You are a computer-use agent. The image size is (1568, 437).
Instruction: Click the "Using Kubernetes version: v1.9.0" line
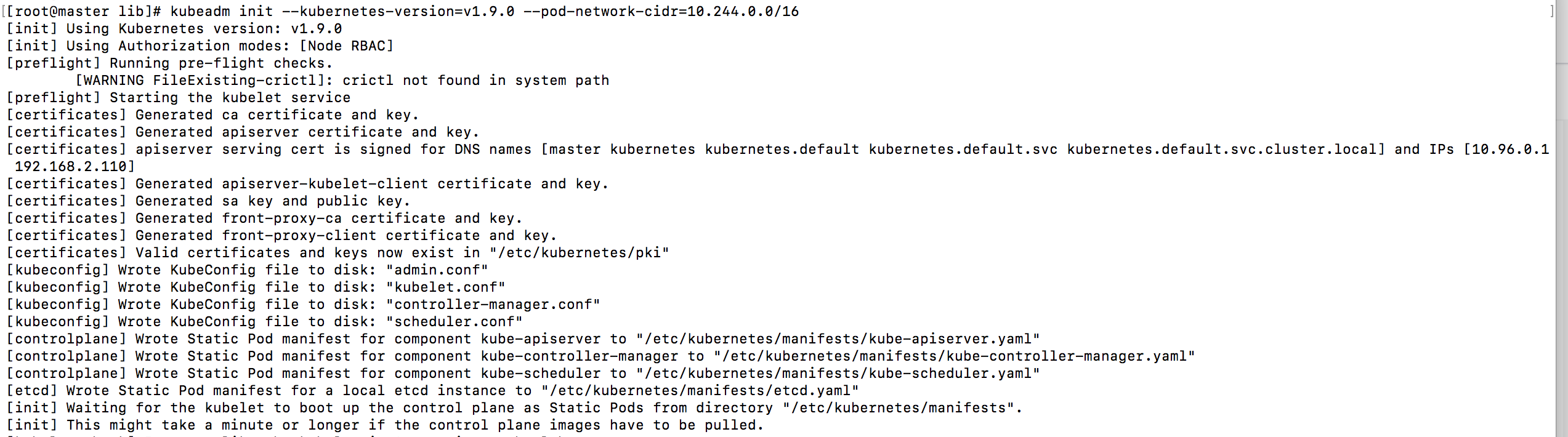click(x=204, y=28)
